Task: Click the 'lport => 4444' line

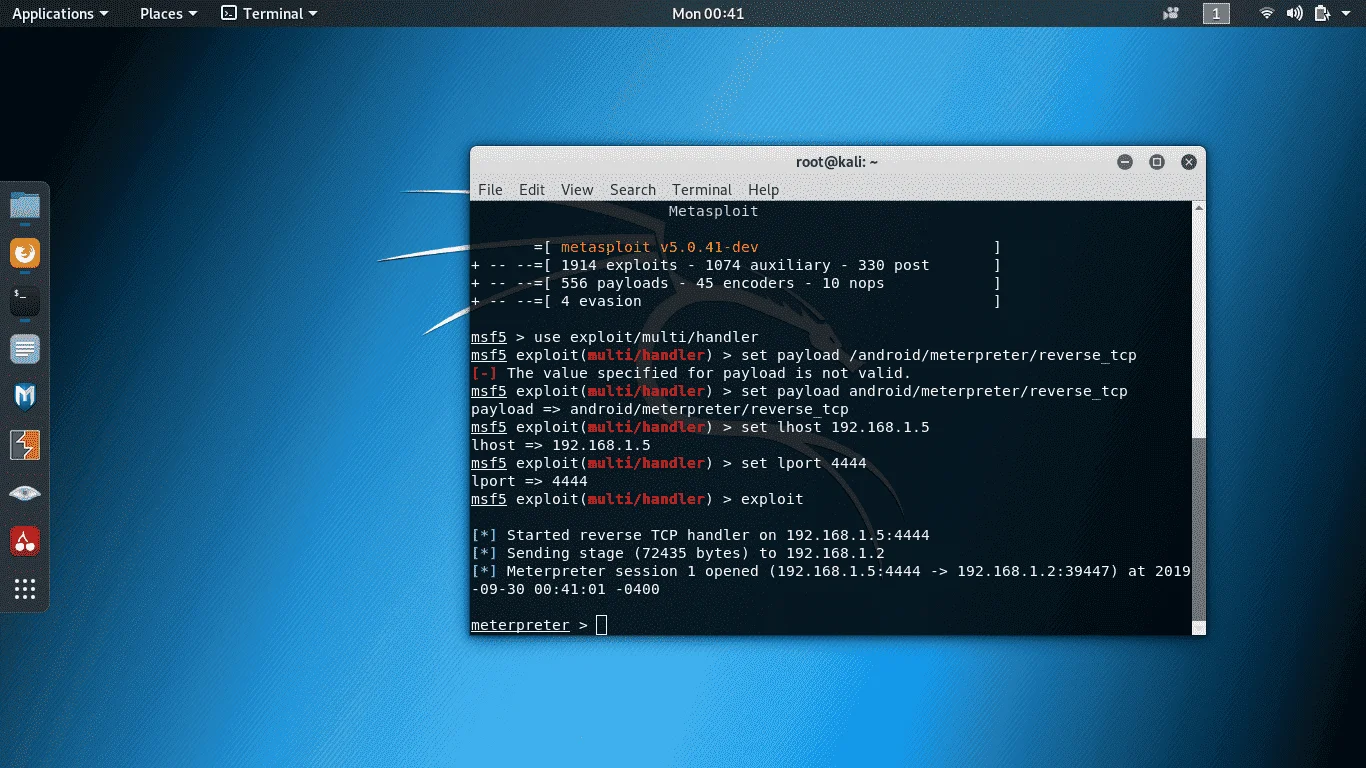Action: point(529,481)
